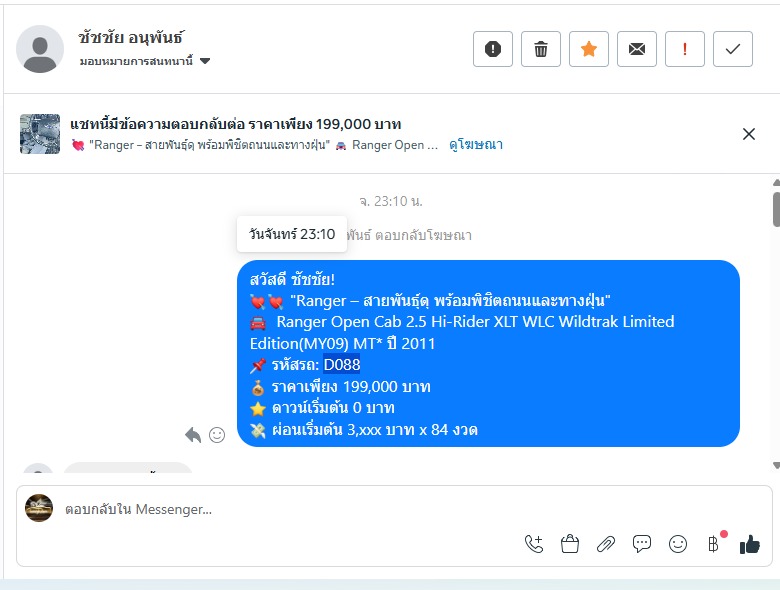
Task: Attach a file using the paperclip icon
Action: click(x=605, y=544)
